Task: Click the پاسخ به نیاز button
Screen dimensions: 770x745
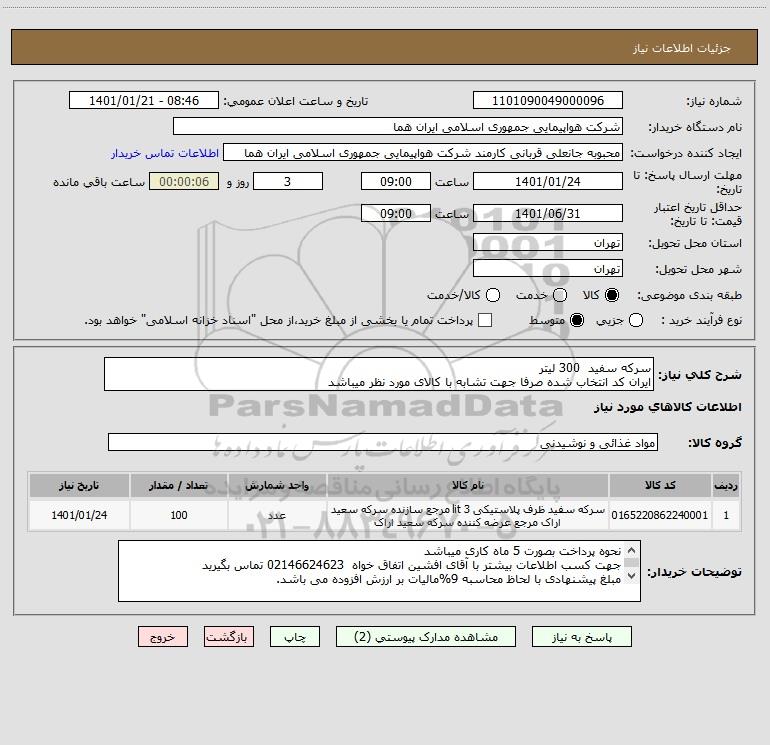Action: (581, 636)
